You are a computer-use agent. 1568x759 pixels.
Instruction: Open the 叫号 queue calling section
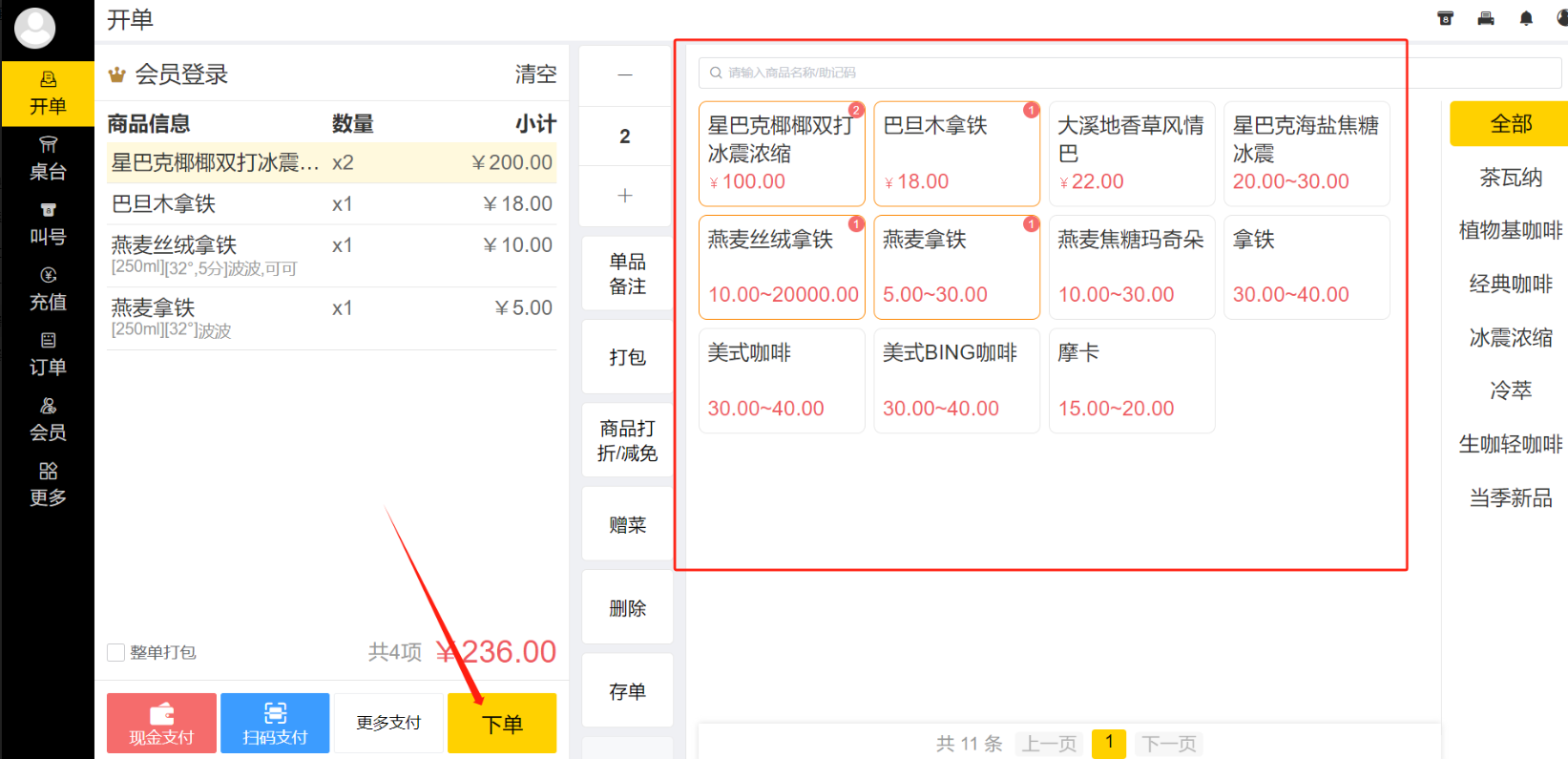pyautogui.click(x=48, y=224)
